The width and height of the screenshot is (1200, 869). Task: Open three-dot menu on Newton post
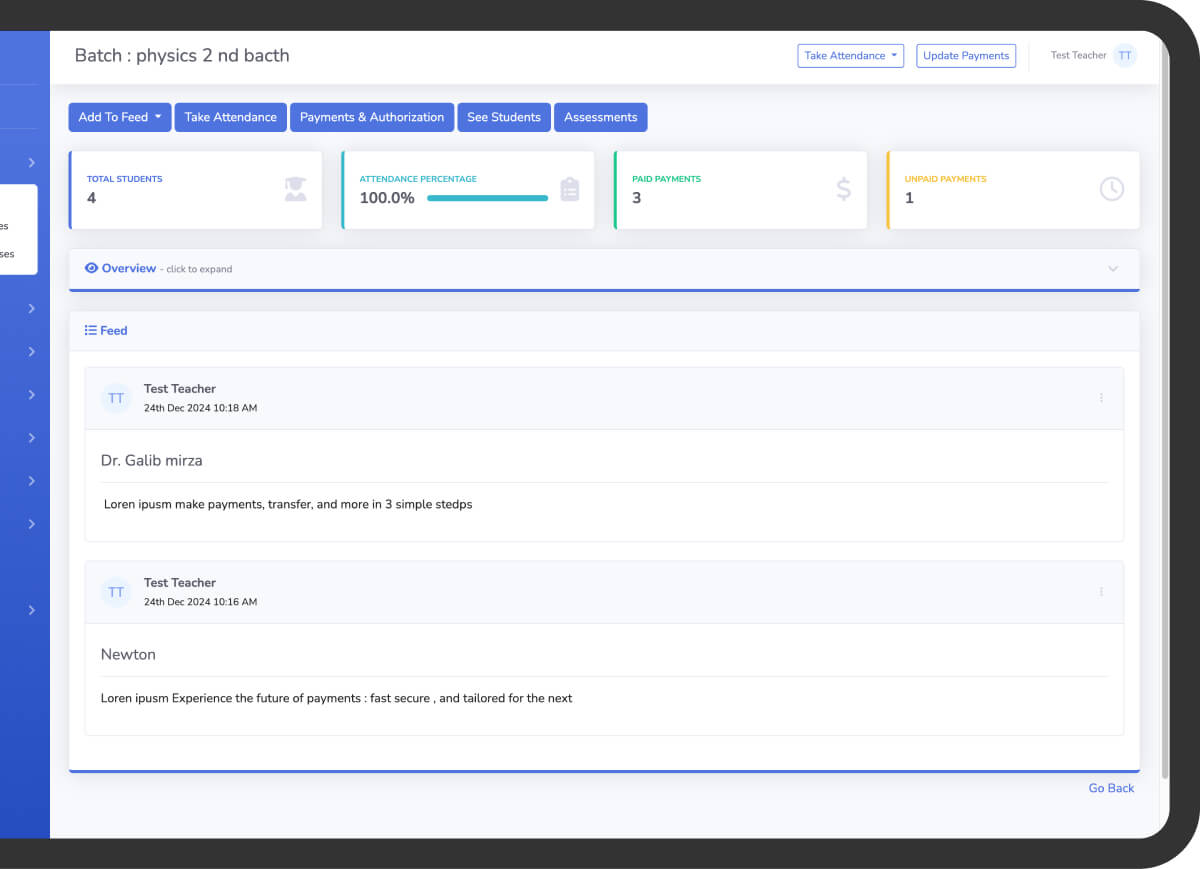click(x=1101, y=592)
